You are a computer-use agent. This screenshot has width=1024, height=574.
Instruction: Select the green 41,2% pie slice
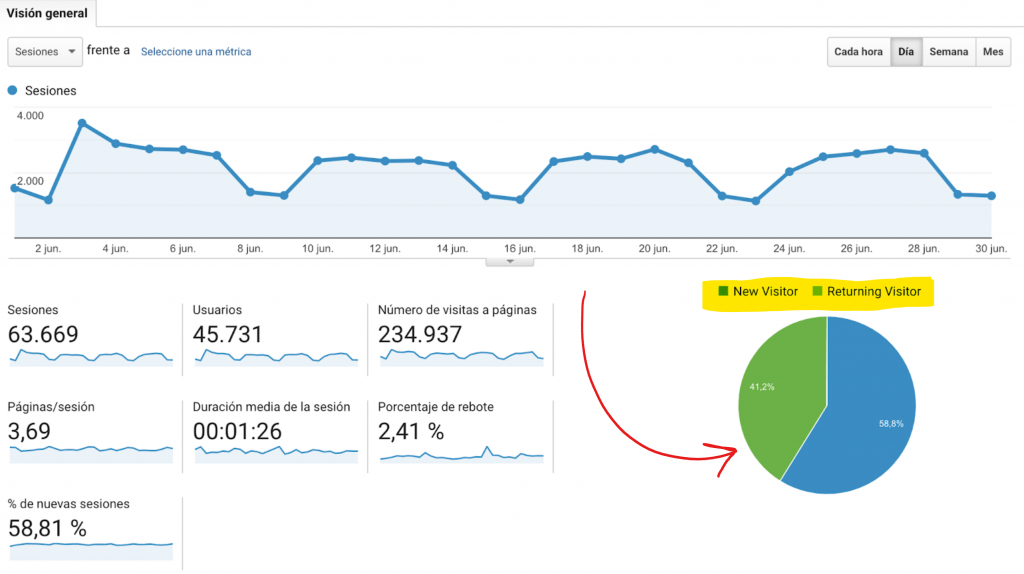(780, 392)
